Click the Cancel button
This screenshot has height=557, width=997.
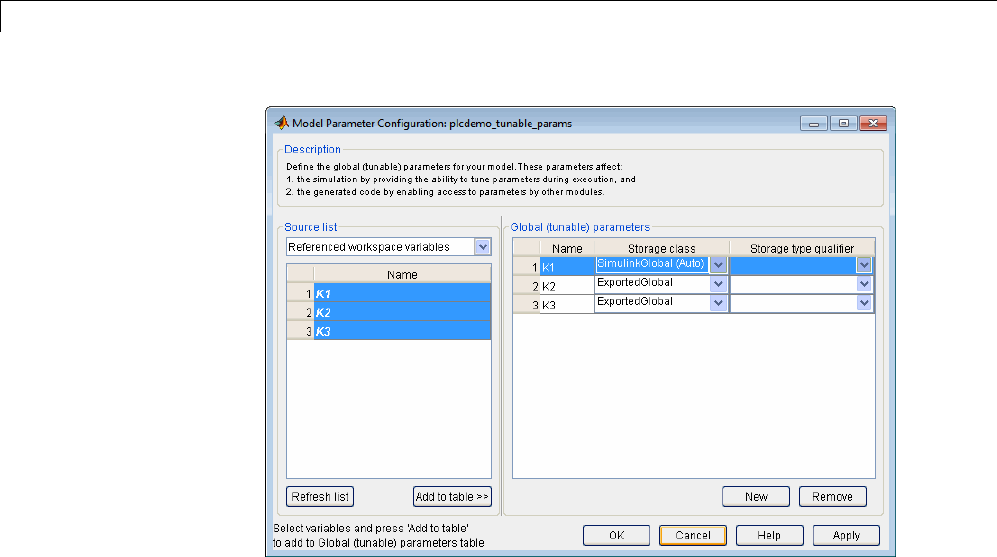tap(693, 535)
